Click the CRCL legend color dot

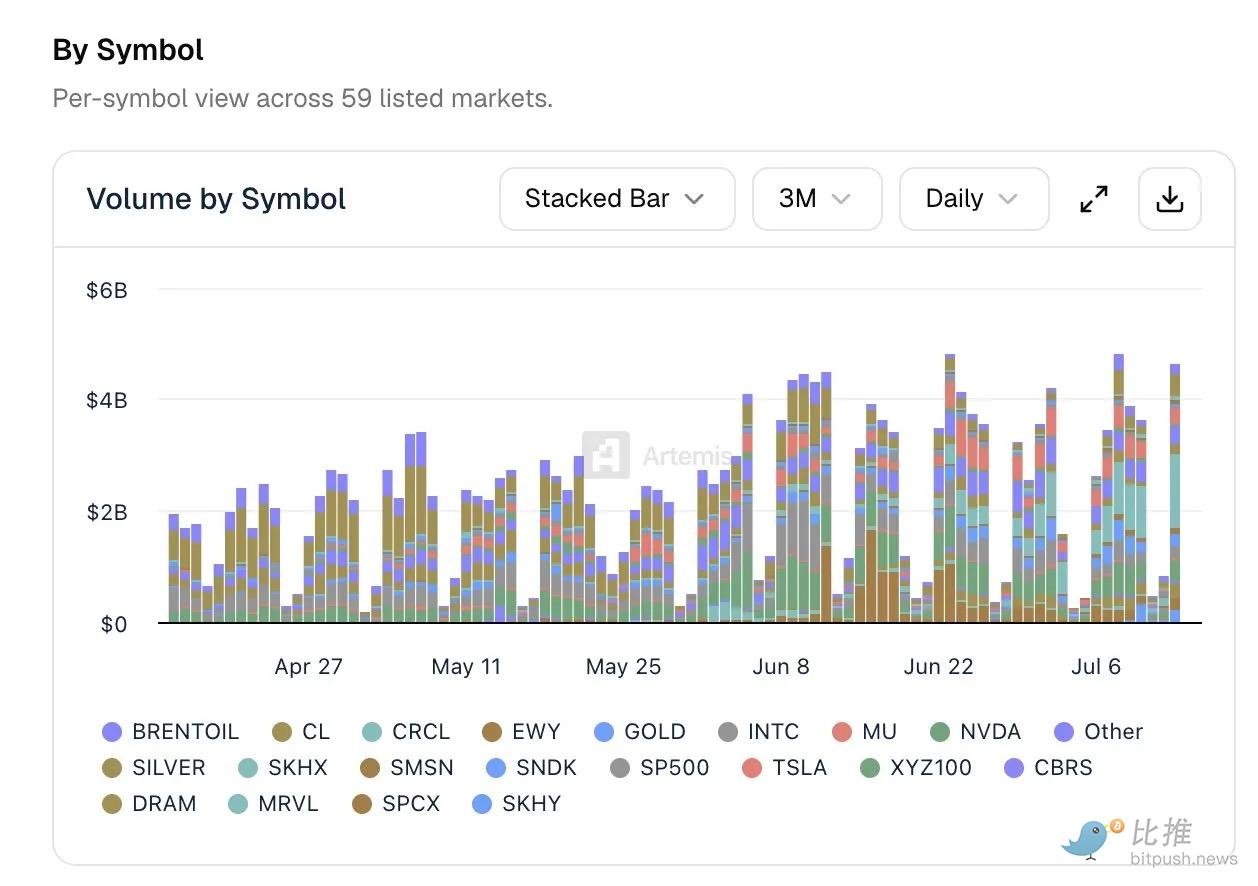pos(372,732)
